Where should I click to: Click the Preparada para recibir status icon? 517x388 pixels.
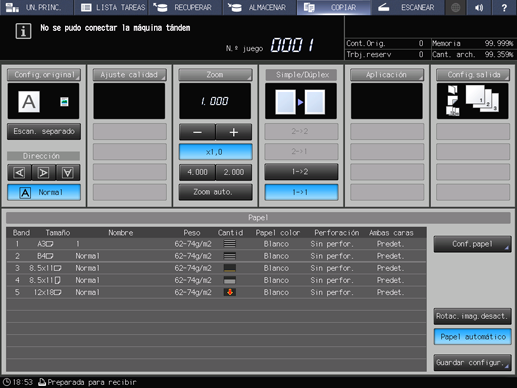(42, 382)
